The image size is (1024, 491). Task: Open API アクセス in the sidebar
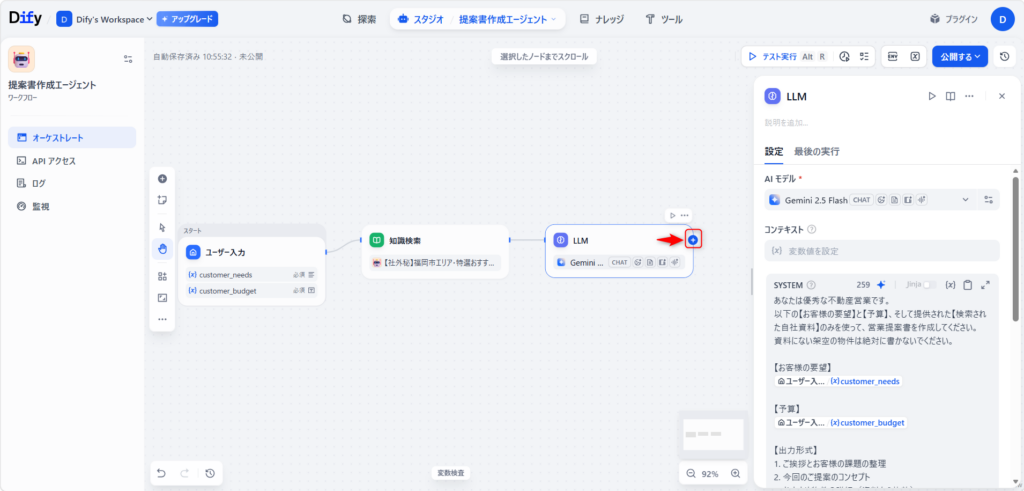point(54,160)
